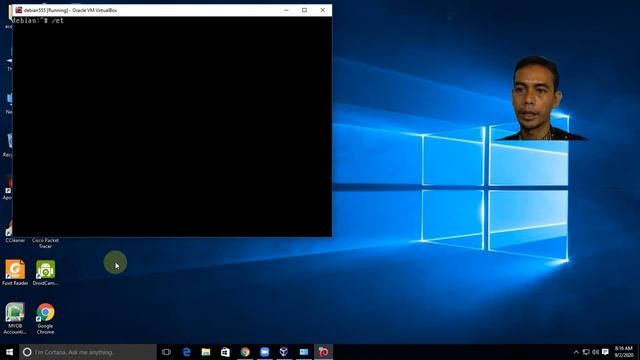Click the webcam overlay of the presenter
Viewport: 640px width, 360px height.
[538, 98]
